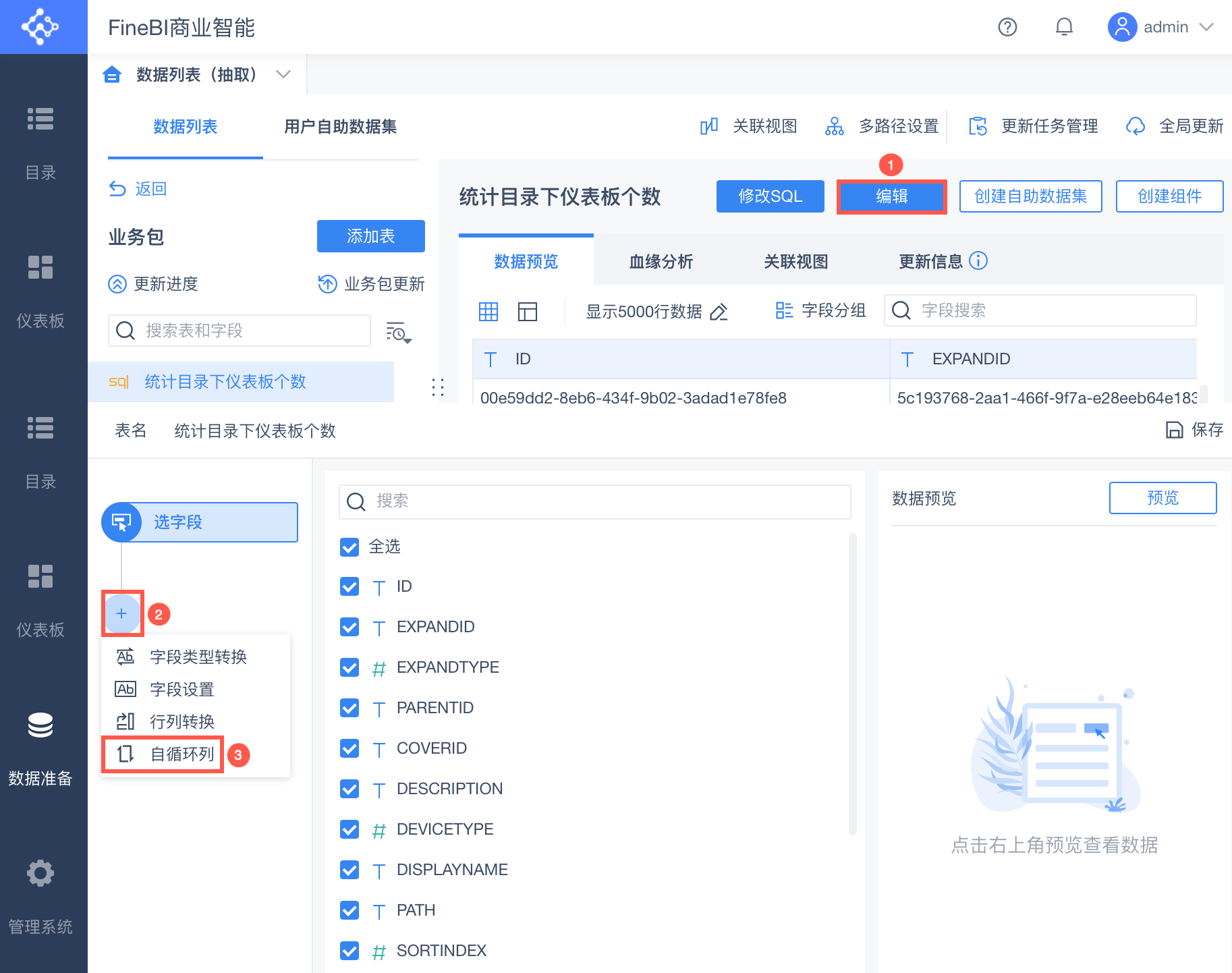Image resolution: width=1232 pixels, height=973 pixels.
Task: Edit the 显示5000行数据 pencil icon
Action: pyautogui.click(x=719, y=312)
